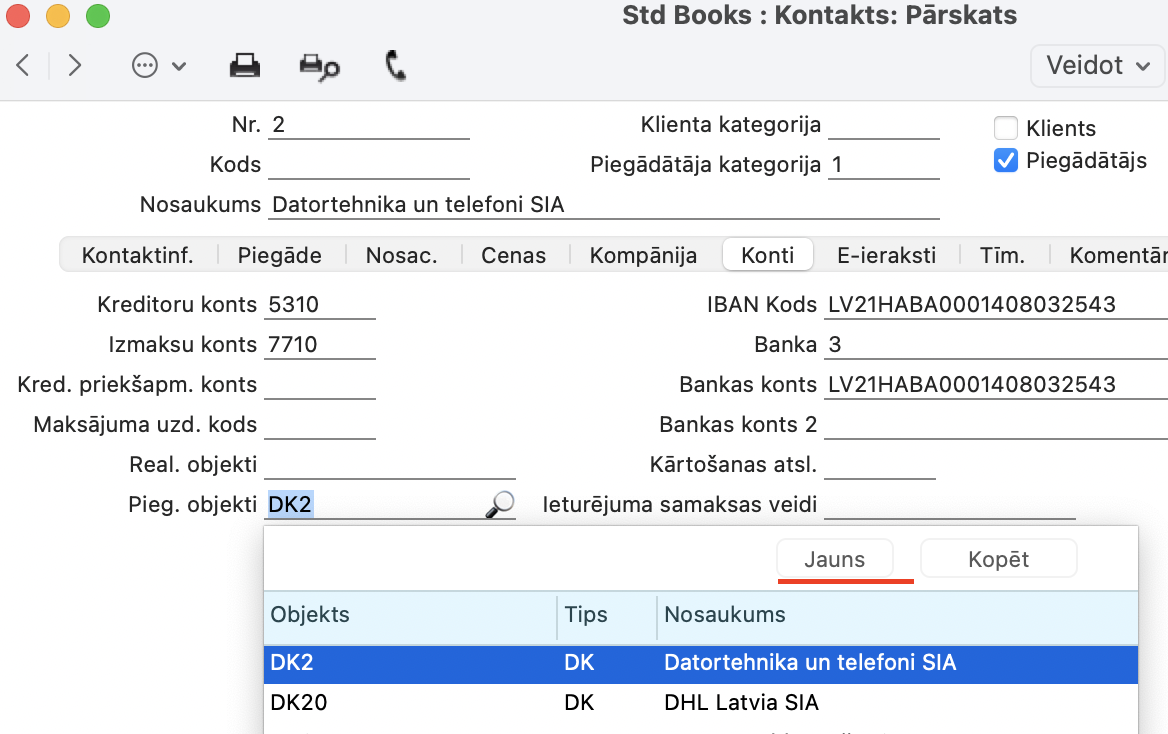Open the ellipsis actions menu
1168x734 pixels.
pos(158,66)
